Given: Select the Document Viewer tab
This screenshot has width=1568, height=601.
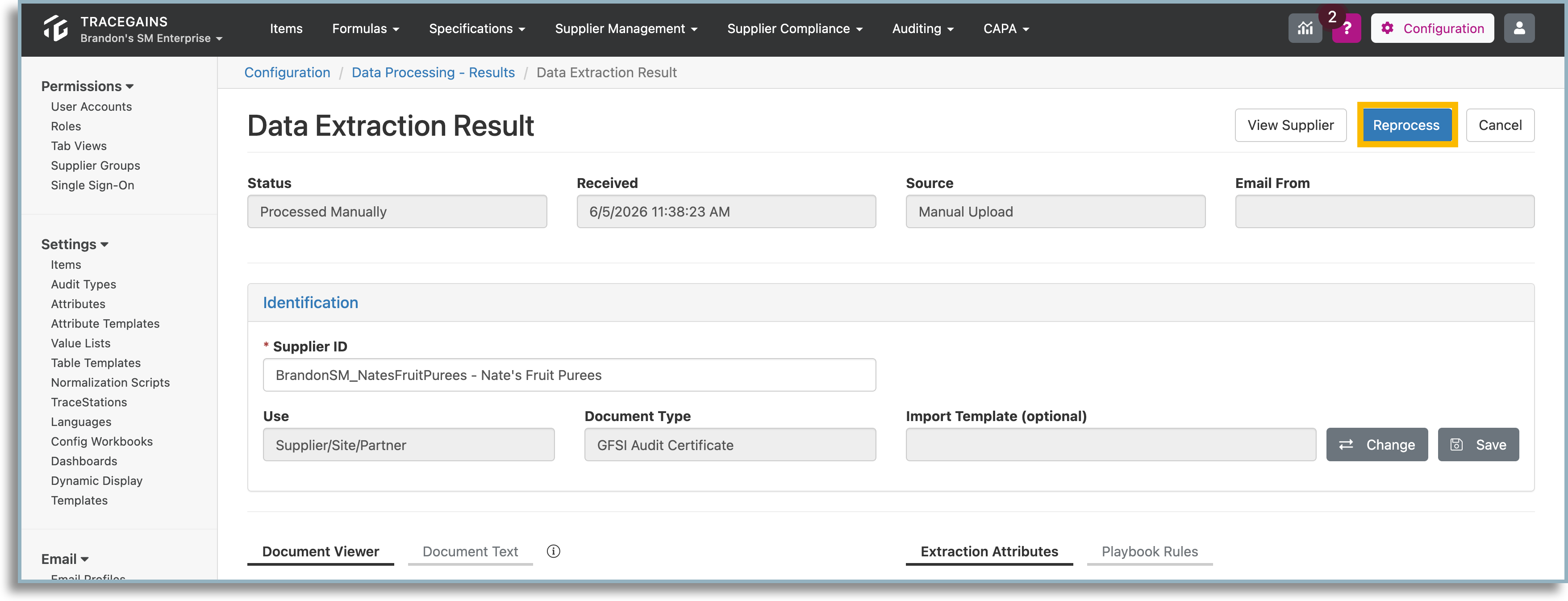Looking at the screenshot, I should (x=320, y=552).
